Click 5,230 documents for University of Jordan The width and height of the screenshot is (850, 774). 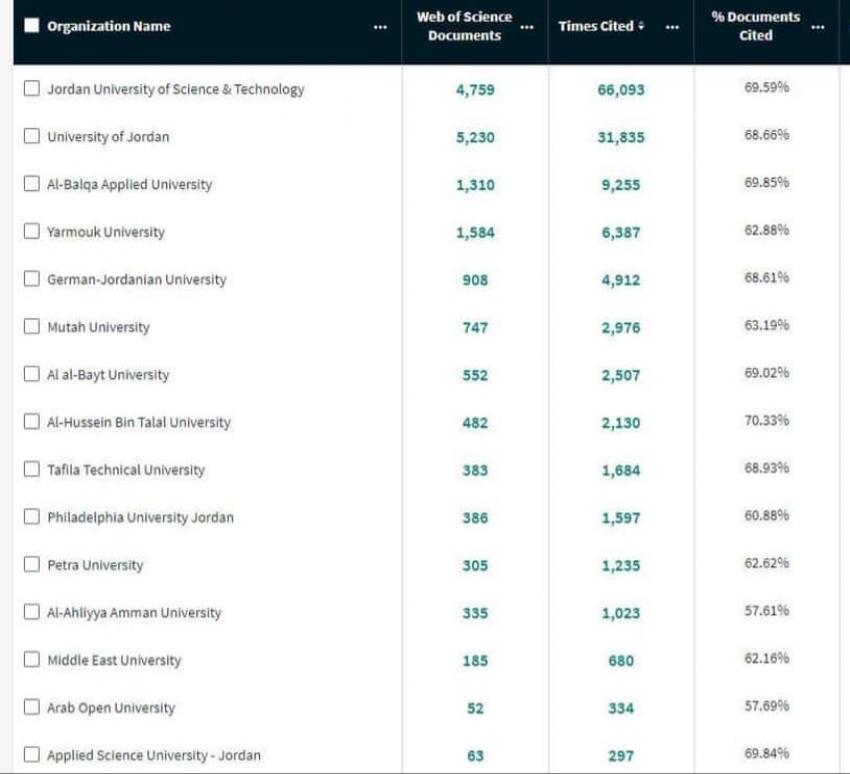pyautogui.click(x=475, y=137)
